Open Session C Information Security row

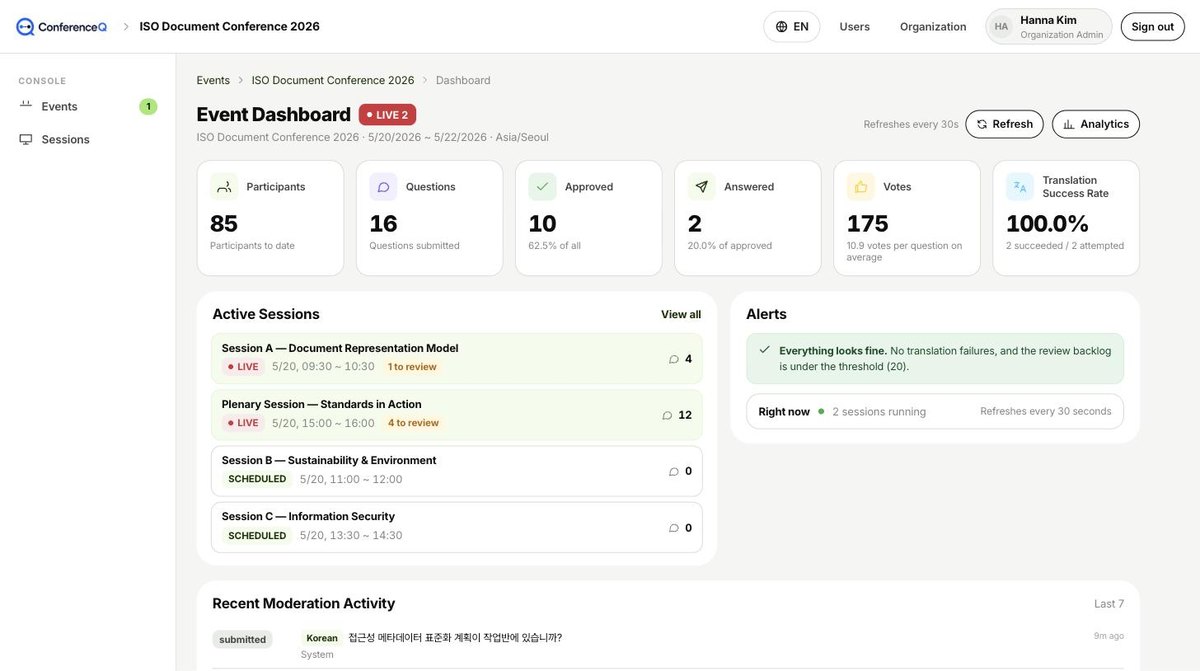(x=457, y=527)
